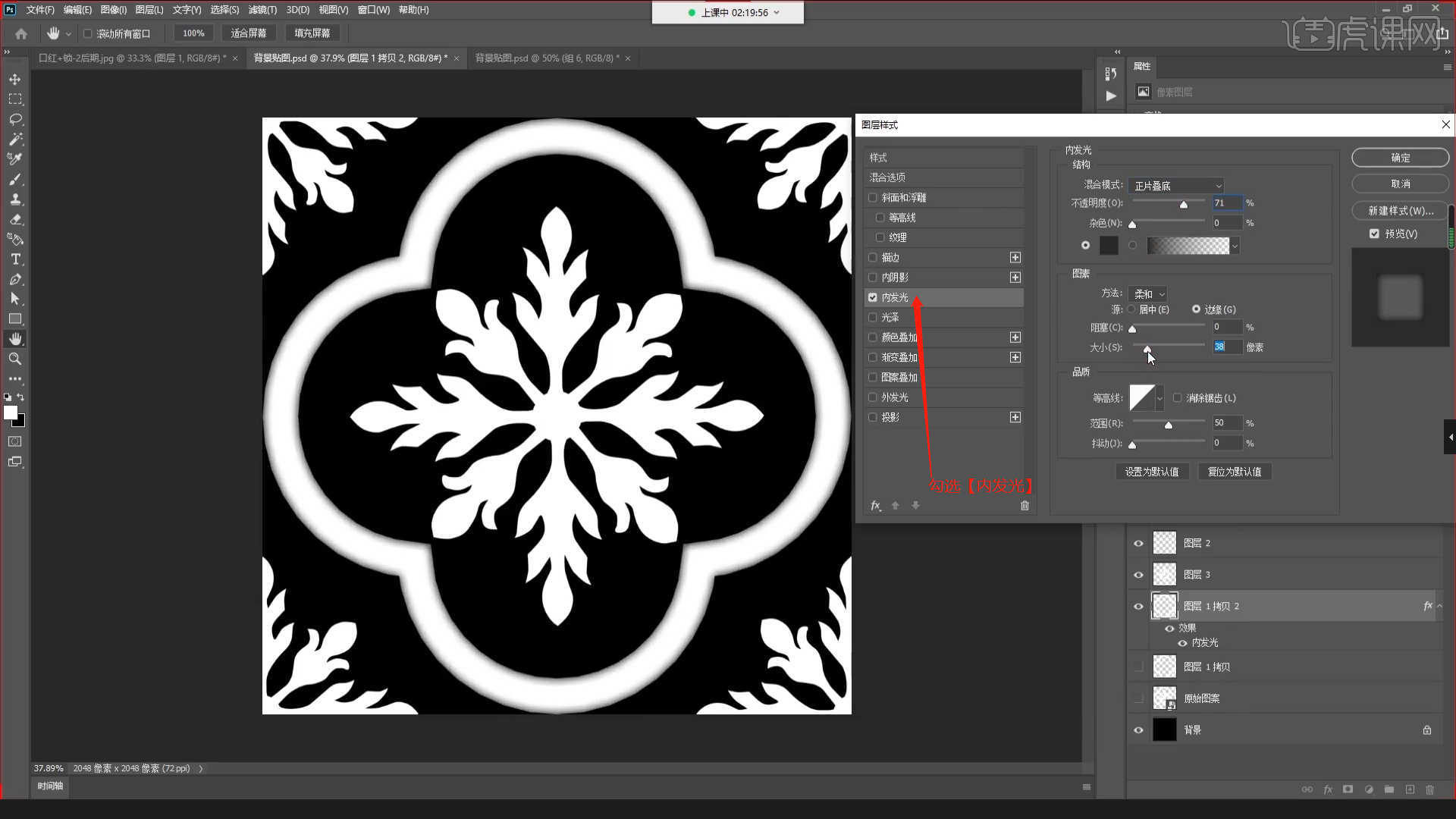The image size is (1456, 819).
Task: Open the contour picker dropdown arrow
Action: coord(1159,398)
